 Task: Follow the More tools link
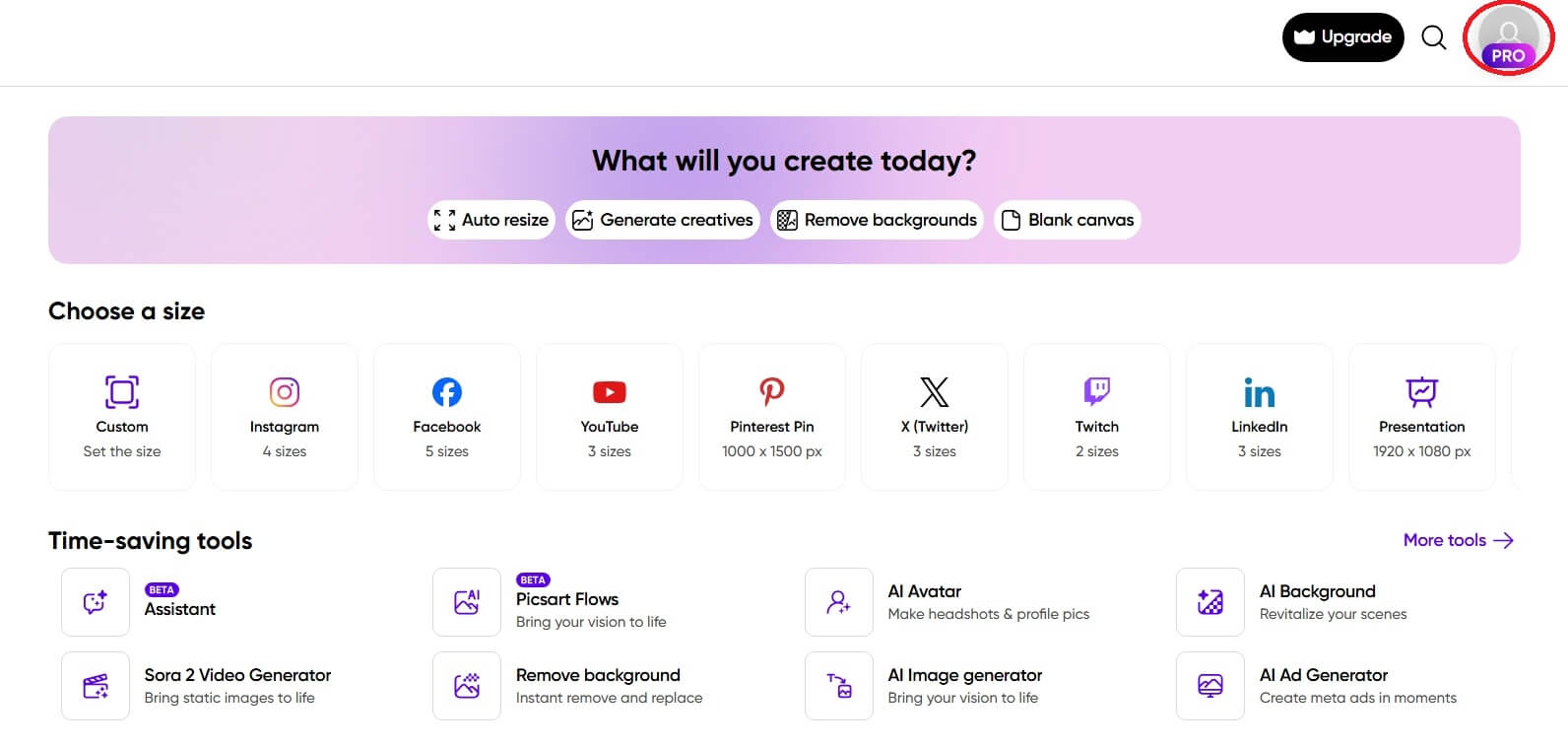click(1458, 540)
